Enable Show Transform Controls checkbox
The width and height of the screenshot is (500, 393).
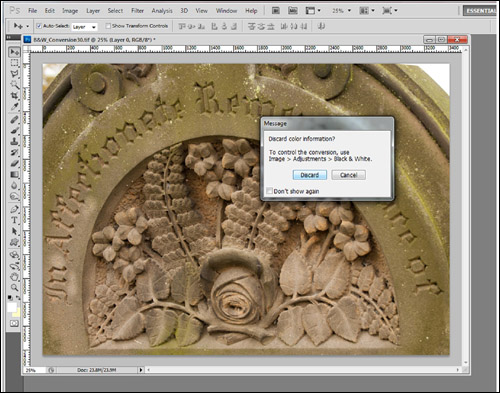point(108,26)
